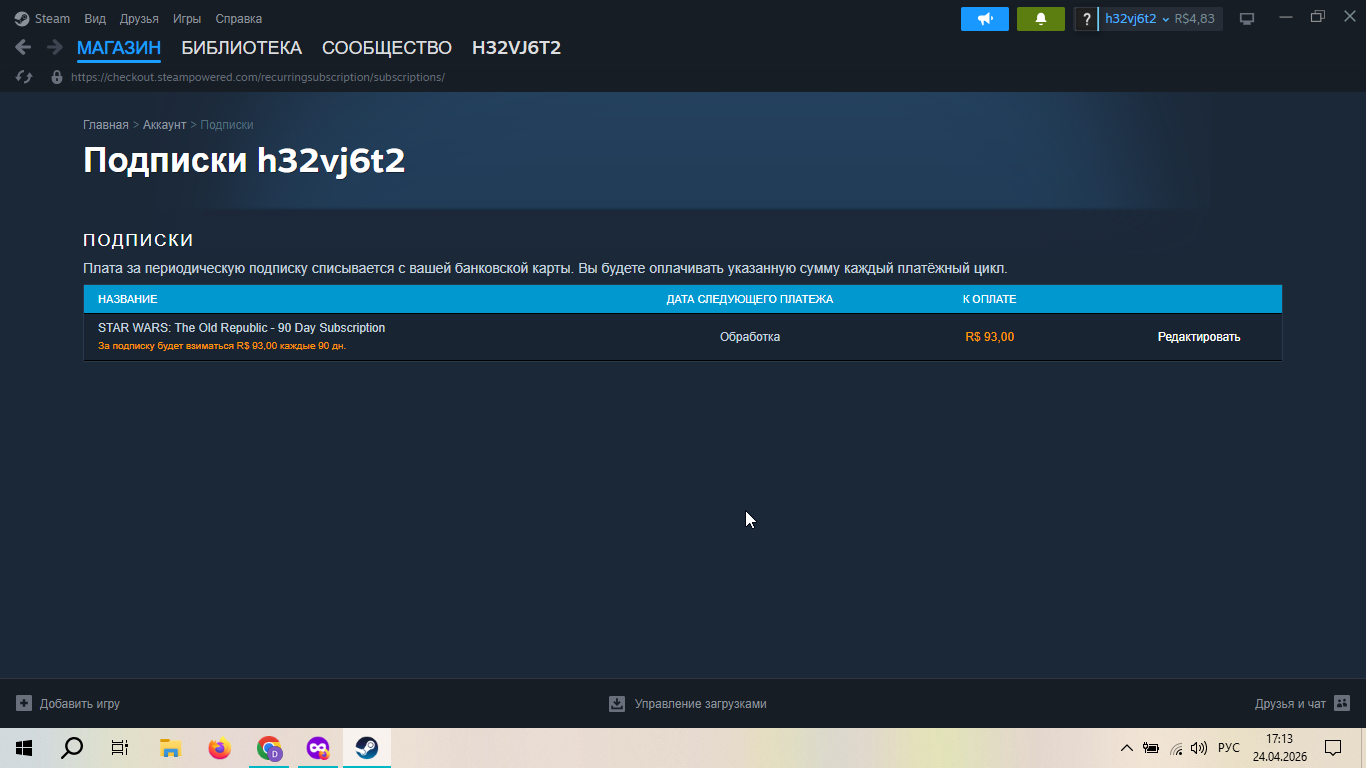The width and height of the screenshot is (1366, 768).
Task: Click the checkout URL address bar
Action: pyautogui.click(x=258, y=77)
